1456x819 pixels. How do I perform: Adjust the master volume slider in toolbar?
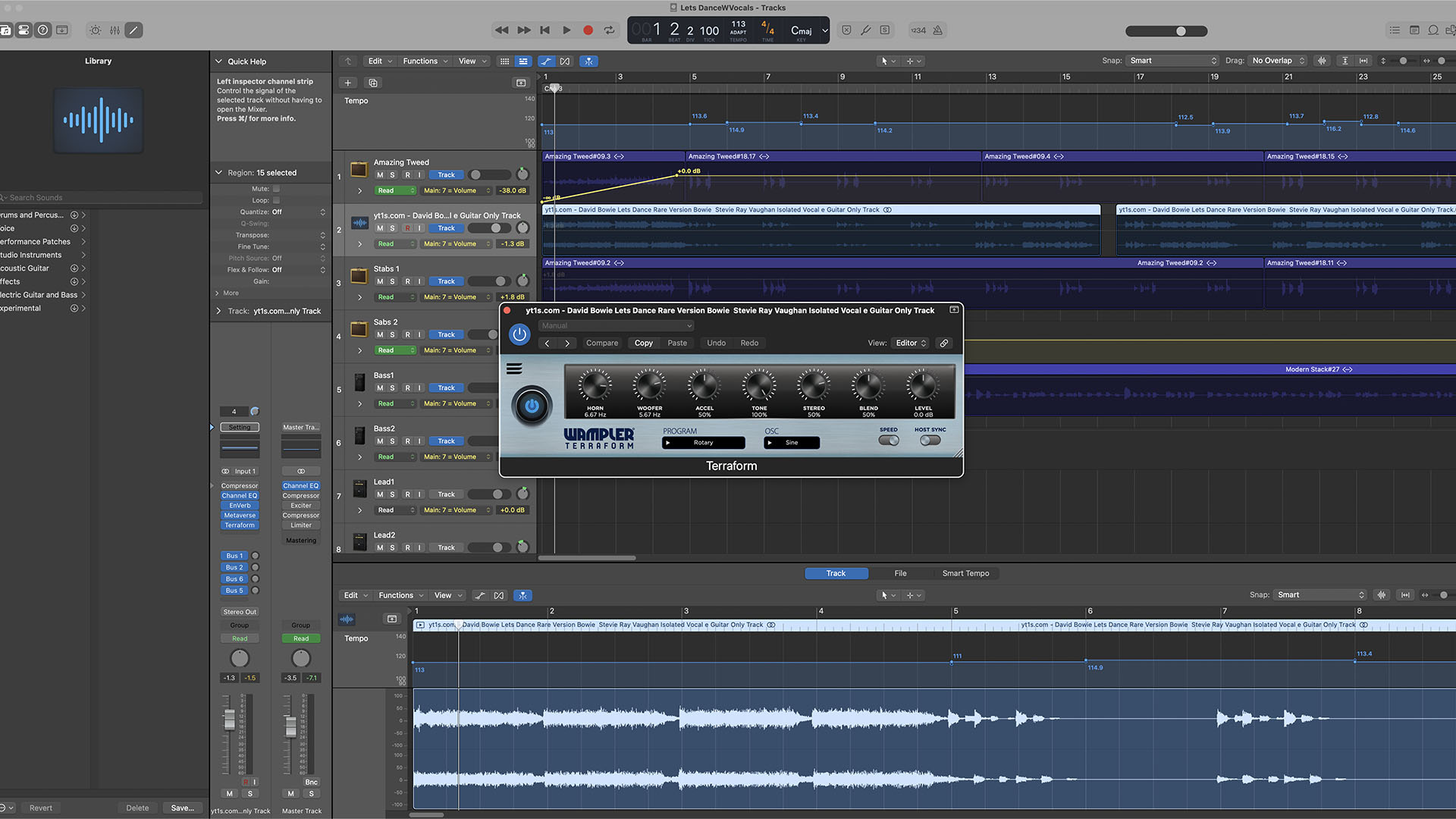point(1166,31)
